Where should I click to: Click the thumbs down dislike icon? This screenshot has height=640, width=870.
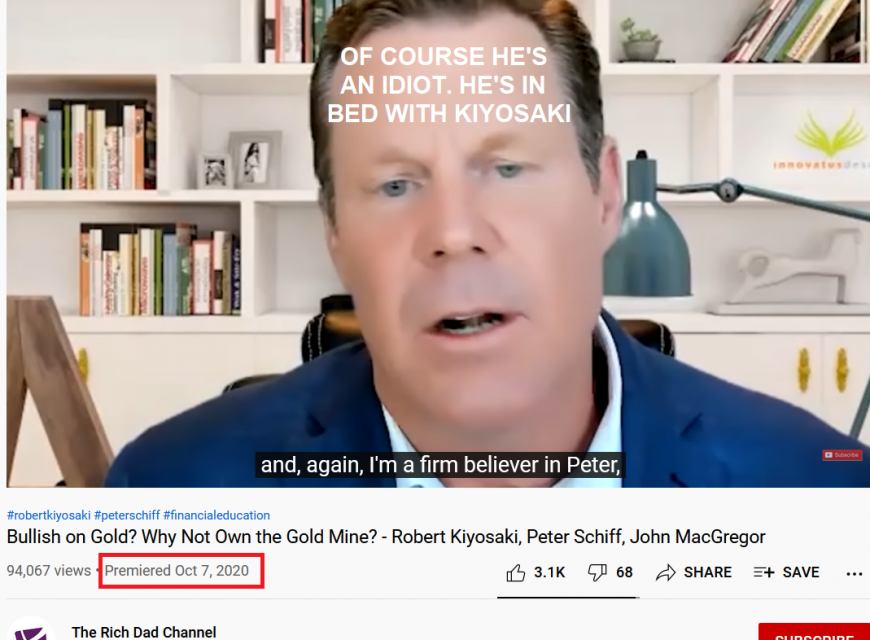597,572
